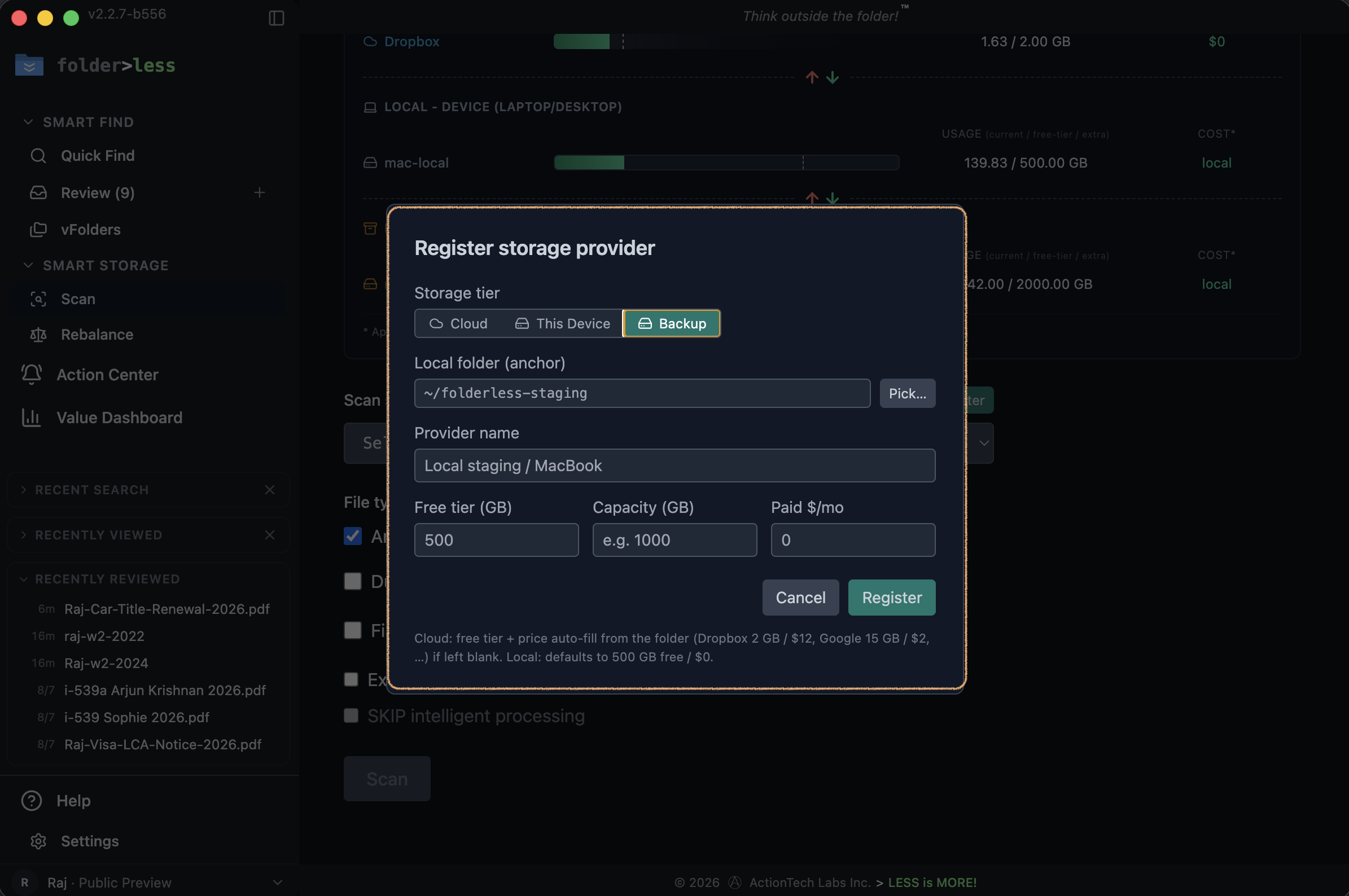The width and height of the screenshot is (1349, 896).
Task: Collapse the SMART FIND section
Action: [x=28, y=122]
